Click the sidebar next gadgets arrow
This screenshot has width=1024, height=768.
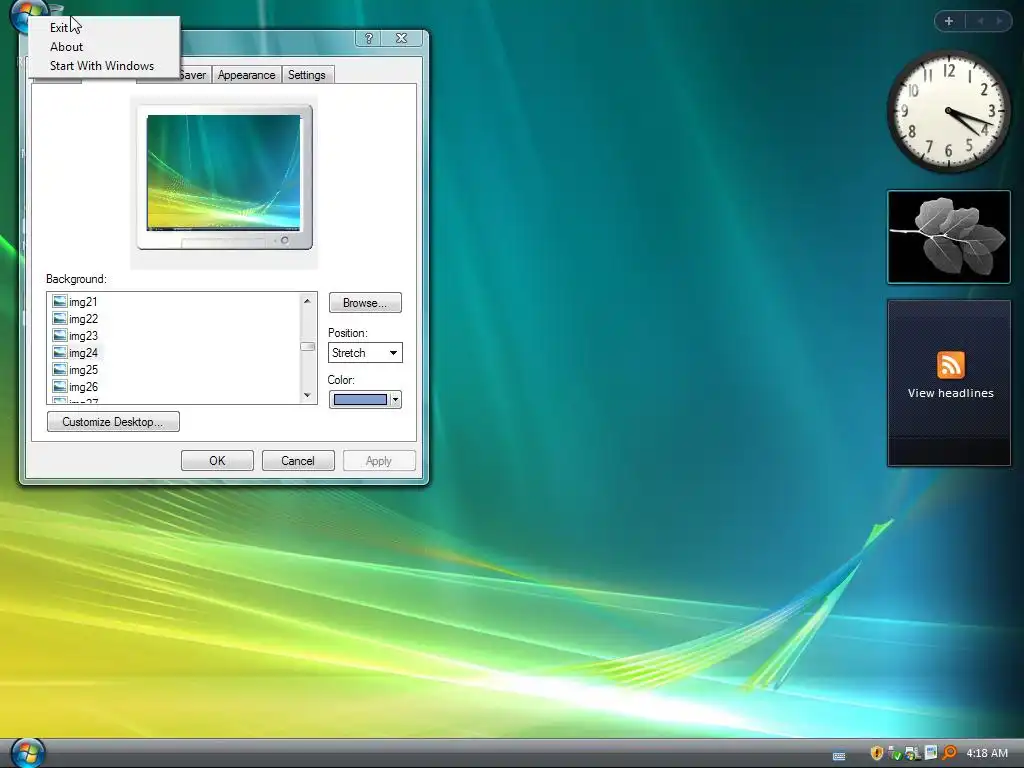(x=999, y=21)
